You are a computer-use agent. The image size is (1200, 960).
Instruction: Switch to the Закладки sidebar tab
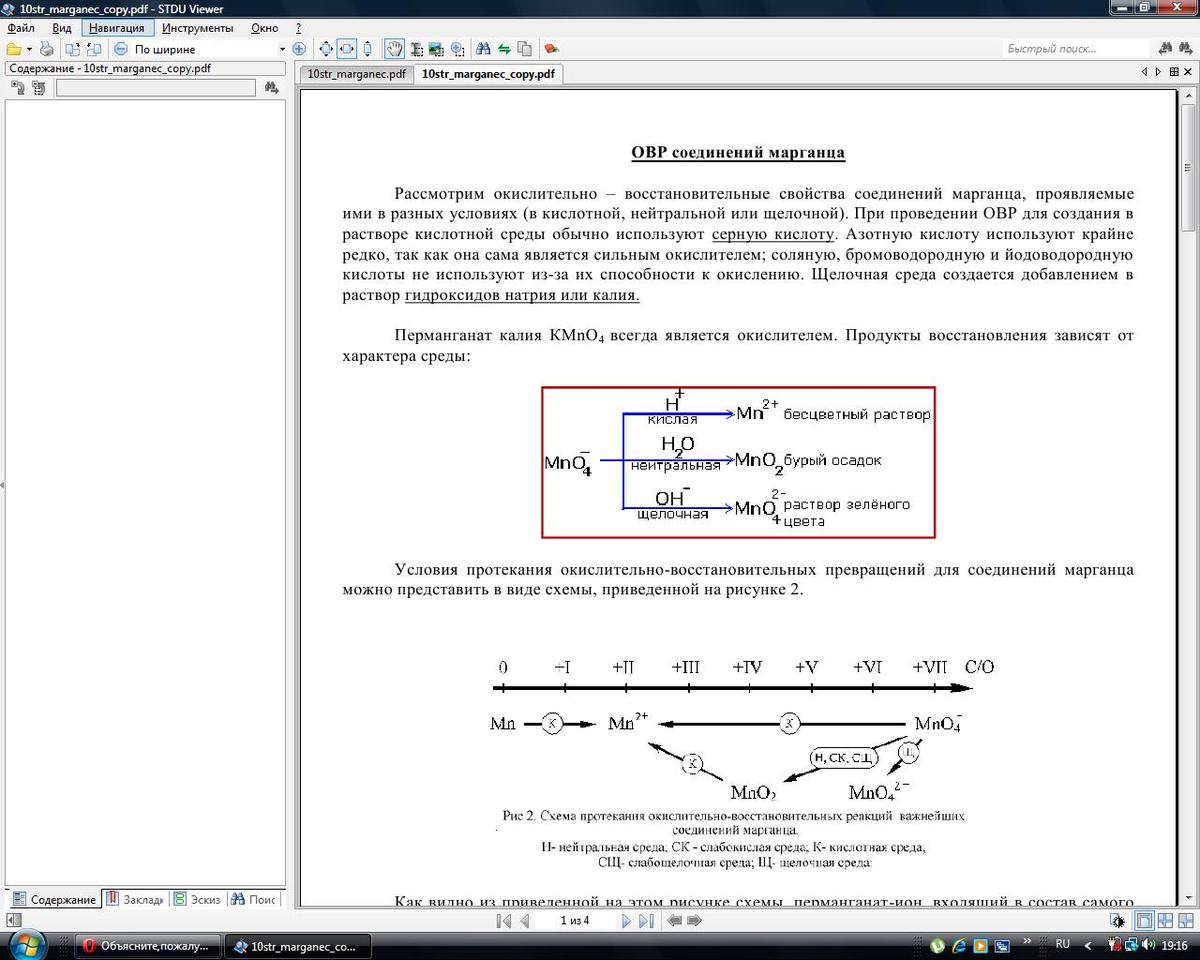point(136,899)
